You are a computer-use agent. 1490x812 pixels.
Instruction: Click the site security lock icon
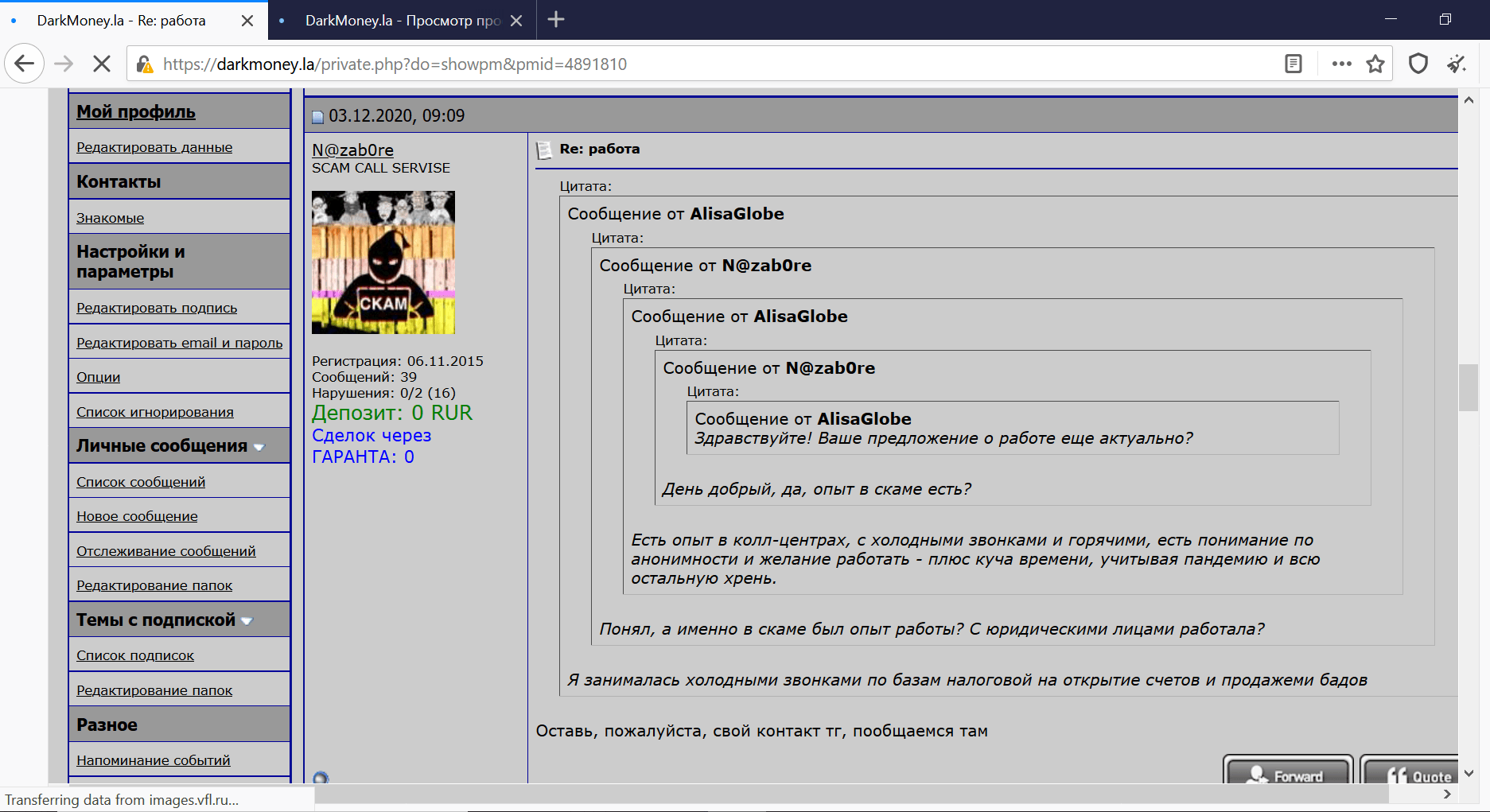click(144, 64)
